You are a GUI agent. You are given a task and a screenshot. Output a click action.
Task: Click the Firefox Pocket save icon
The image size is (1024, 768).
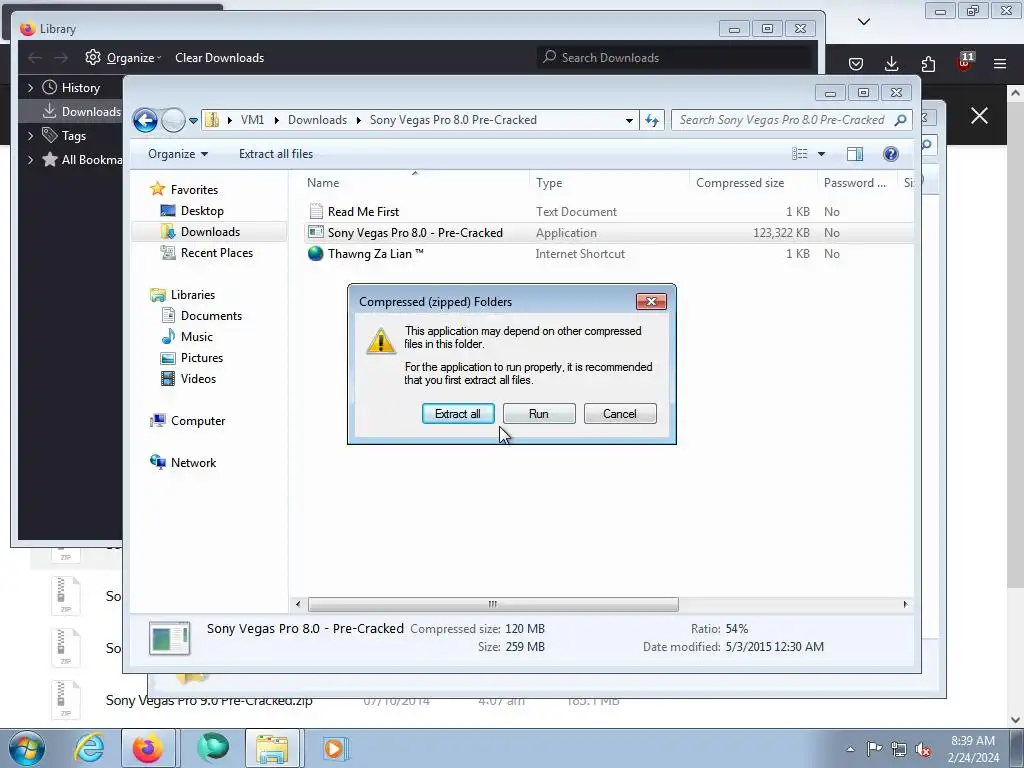[x=856, y=63]
